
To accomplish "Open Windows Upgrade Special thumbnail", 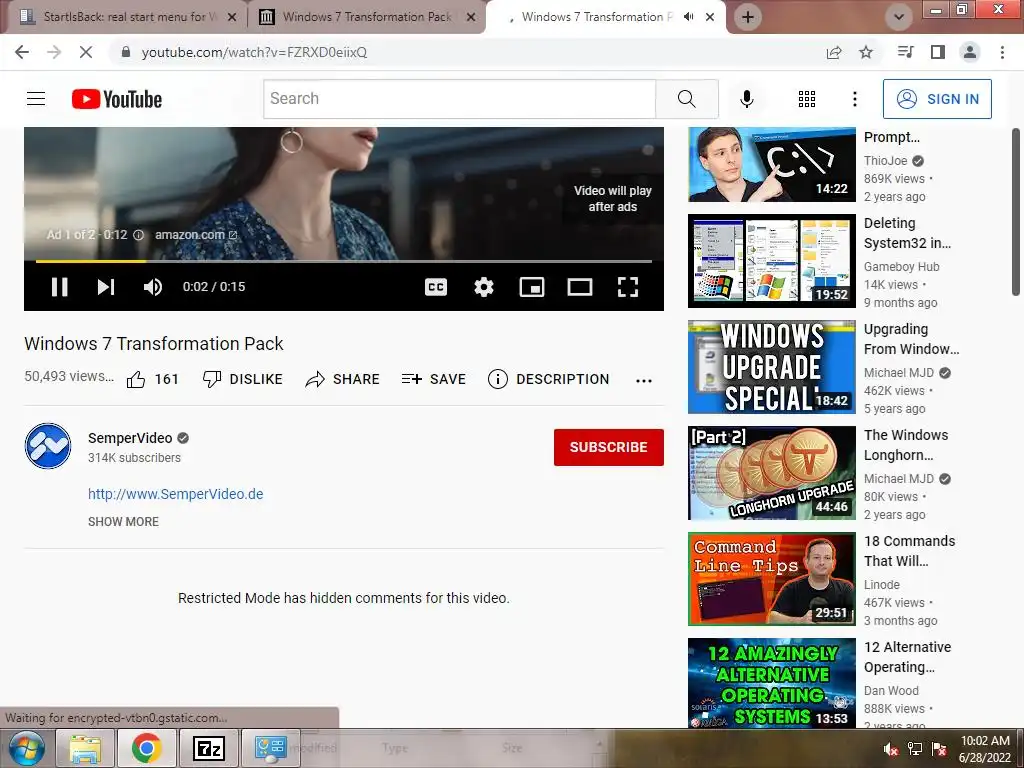I will tap(772, 367).
